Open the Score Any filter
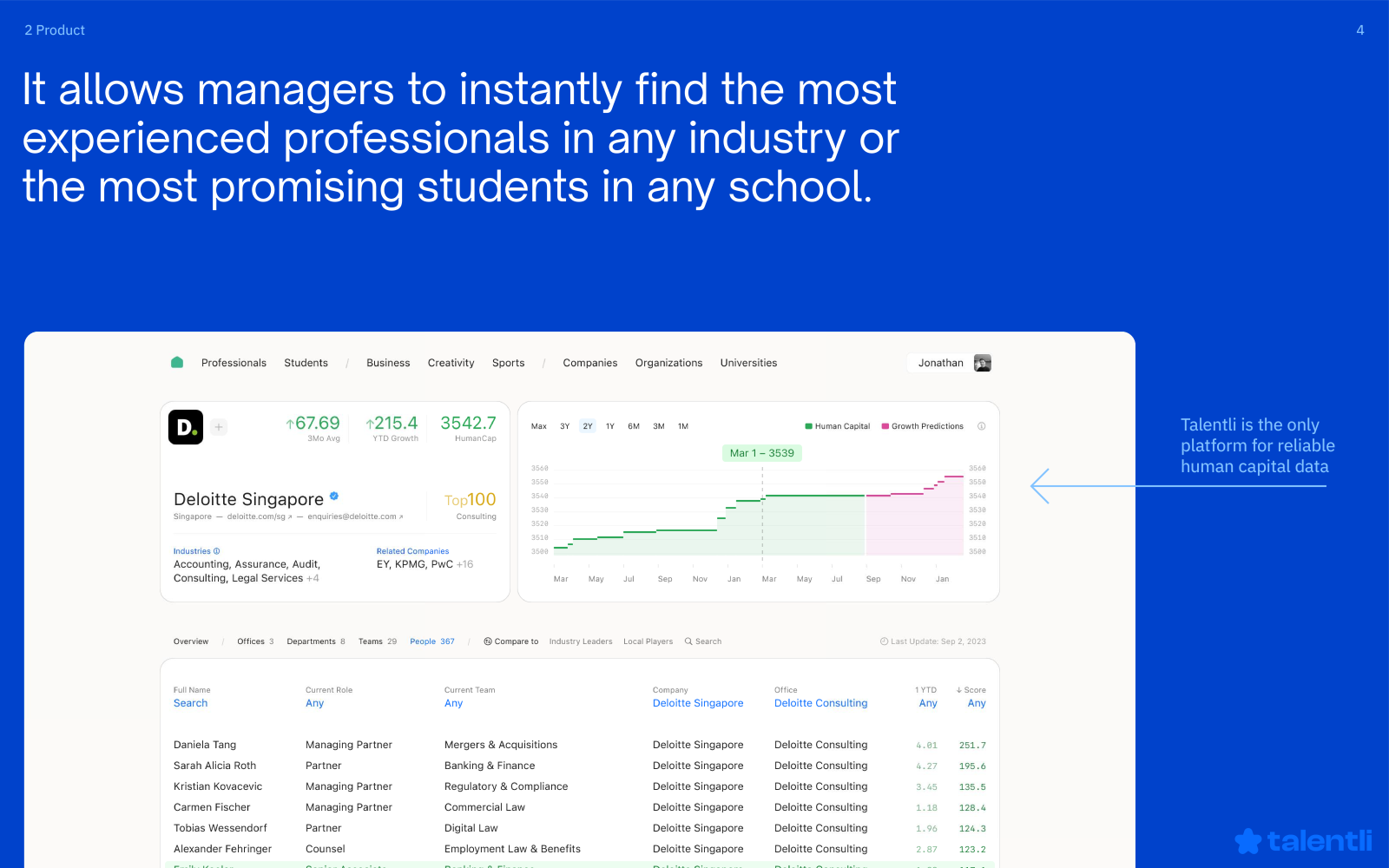Screen dimensions: 1389x868 coord(977,703)
